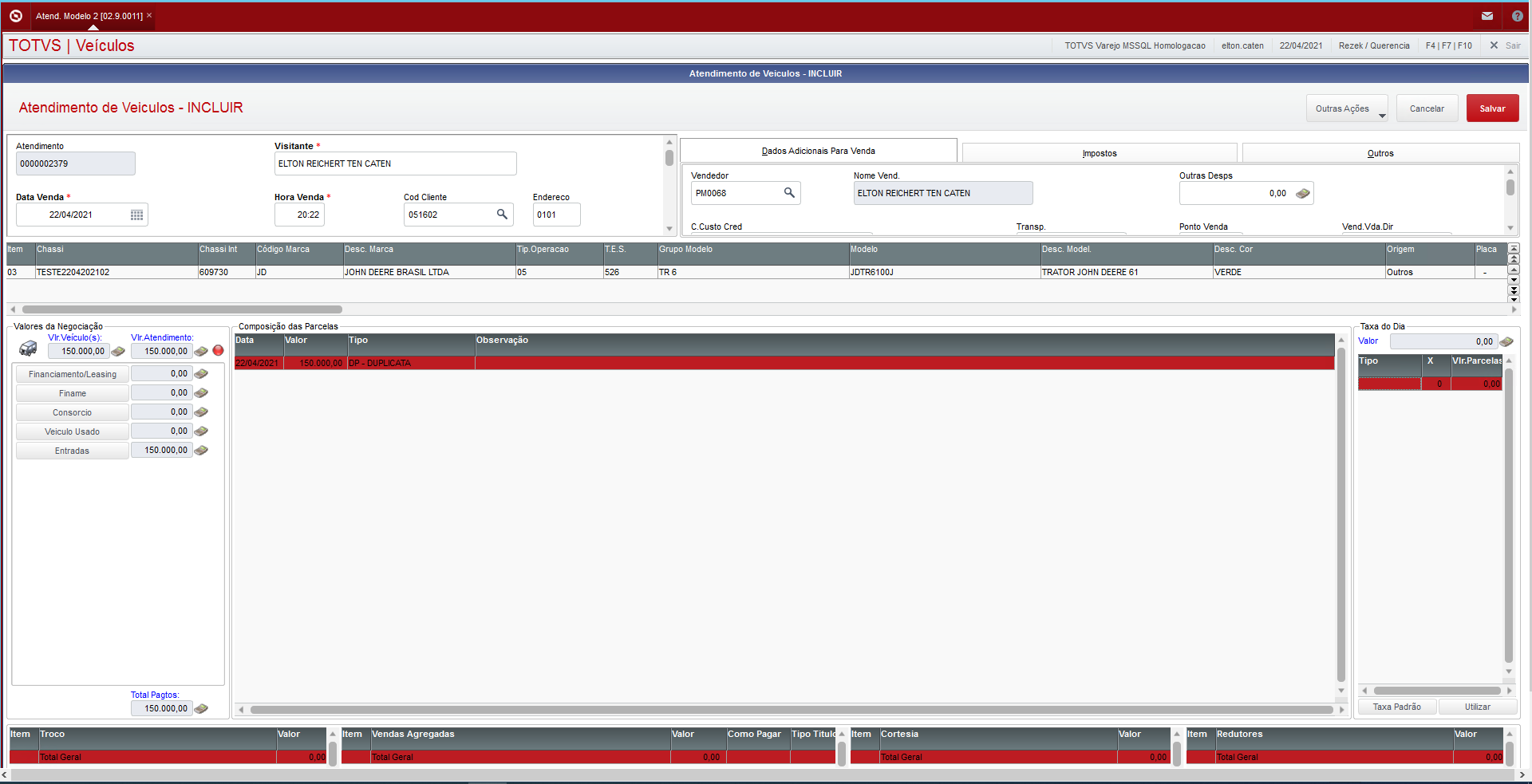The width and height of the screenshot is (1532, 784).
Task: Click the Entradas button
Action: [73, 451]
